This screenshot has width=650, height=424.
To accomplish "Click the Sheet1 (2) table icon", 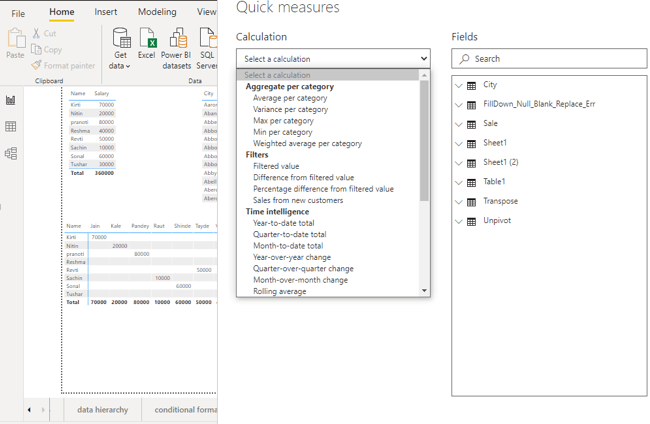I will point(471,163).
